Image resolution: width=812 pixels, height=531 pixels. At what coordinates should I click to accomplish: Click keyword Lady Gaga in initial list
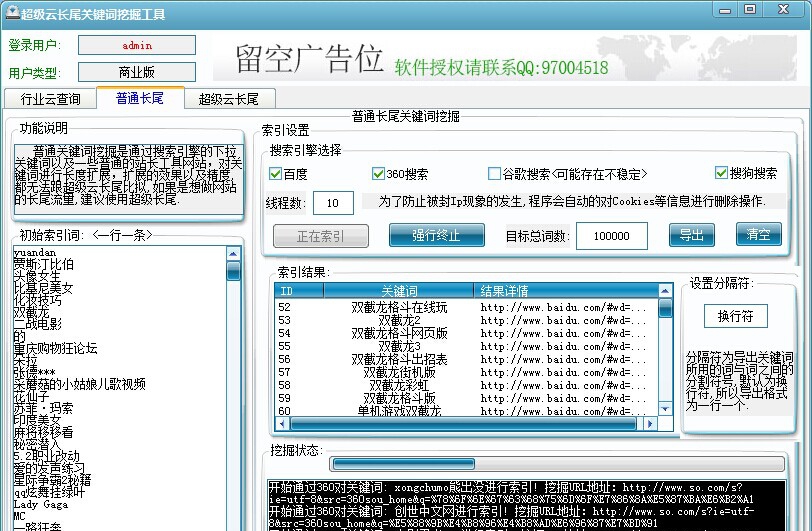click(x=40, y=504)
